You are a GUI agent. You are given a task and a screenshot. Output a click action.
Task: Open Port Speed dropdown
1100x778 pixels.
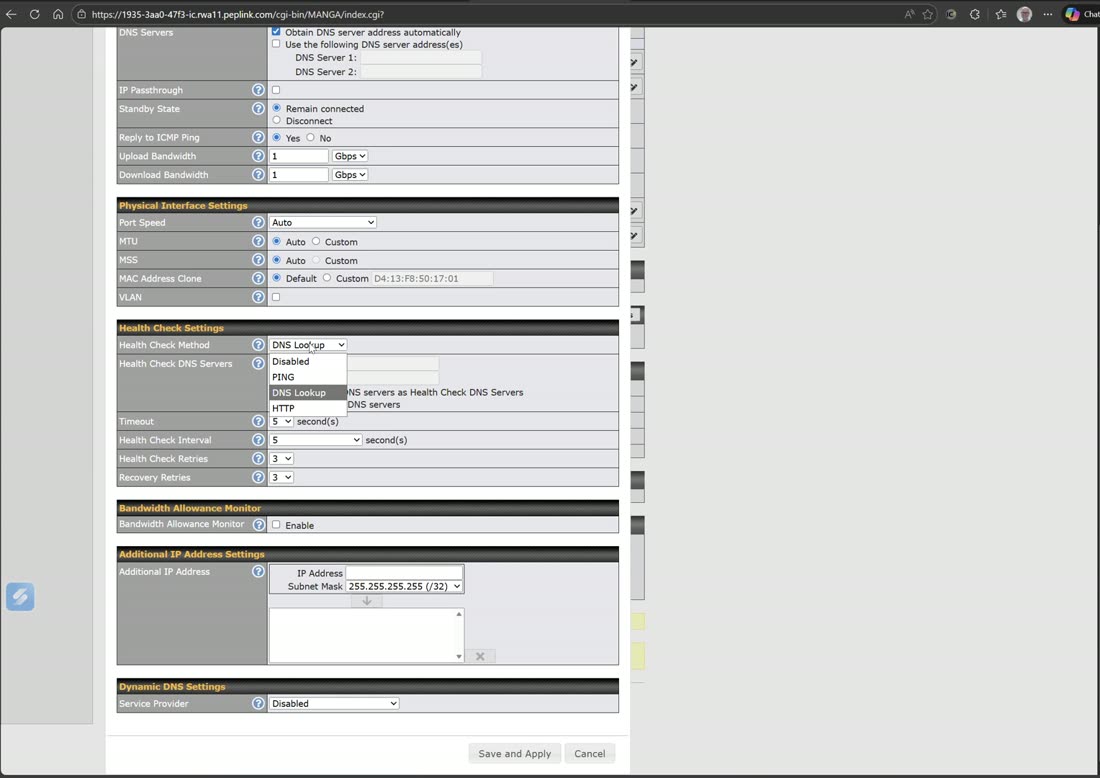tap(323, 222)
